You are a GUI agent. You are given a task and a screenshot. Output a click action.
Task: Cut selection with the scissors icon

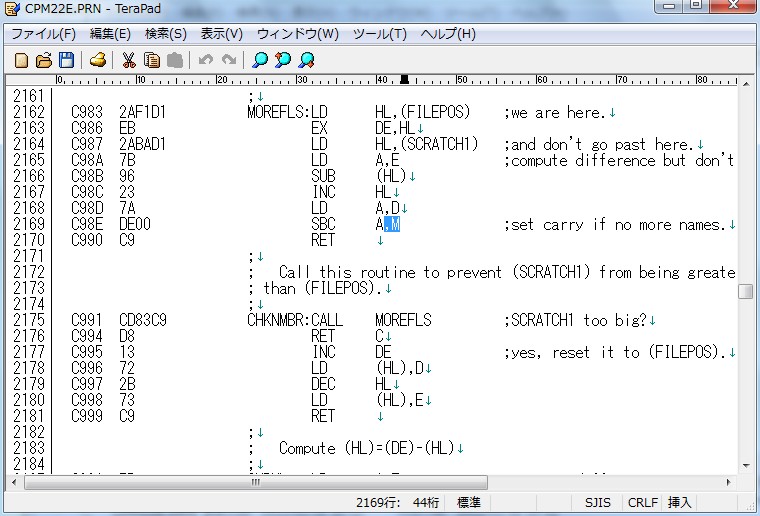[128, 60]
